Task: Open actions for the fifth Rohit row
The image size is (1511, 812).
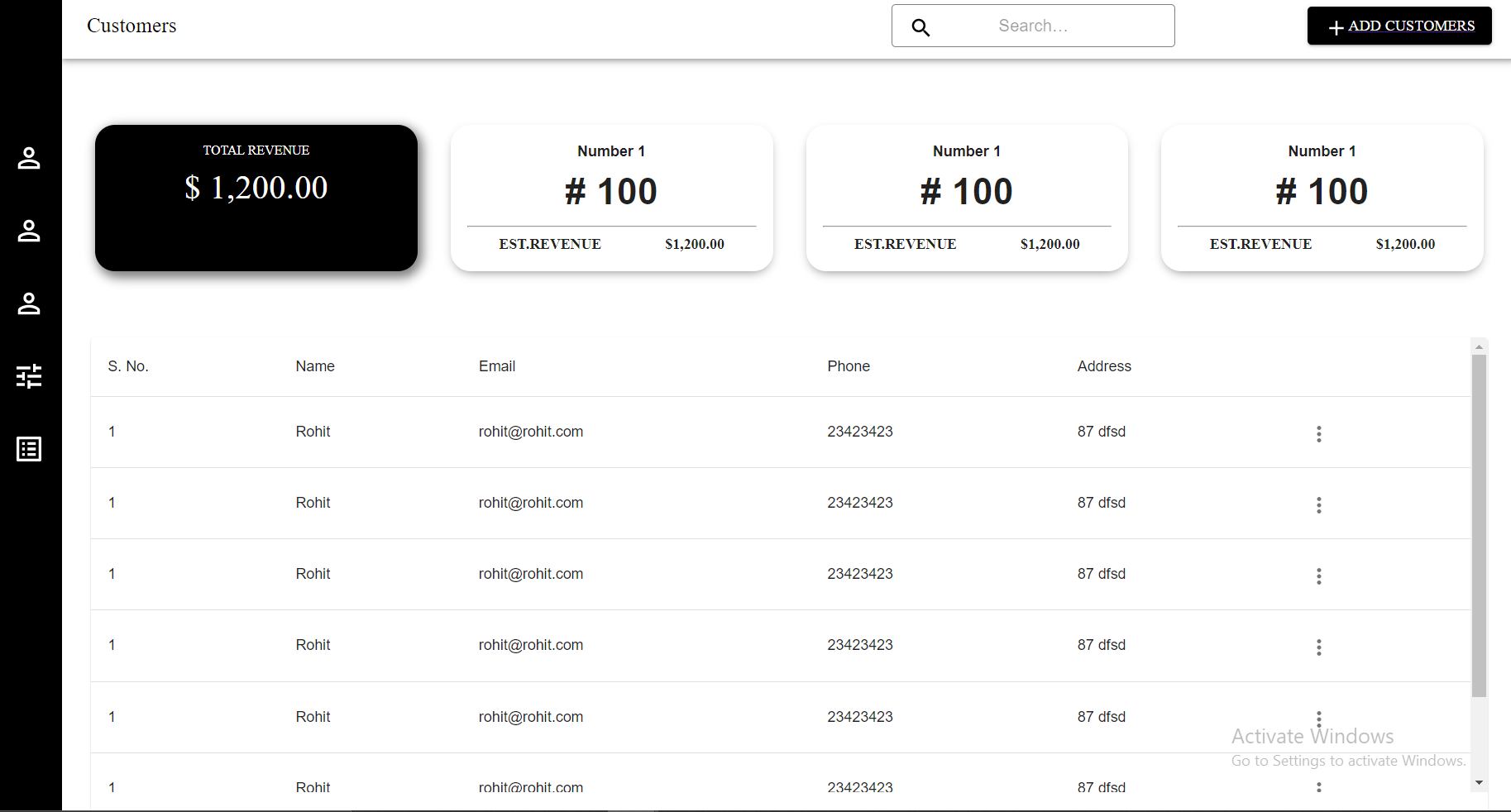Action: (1318, 719)
